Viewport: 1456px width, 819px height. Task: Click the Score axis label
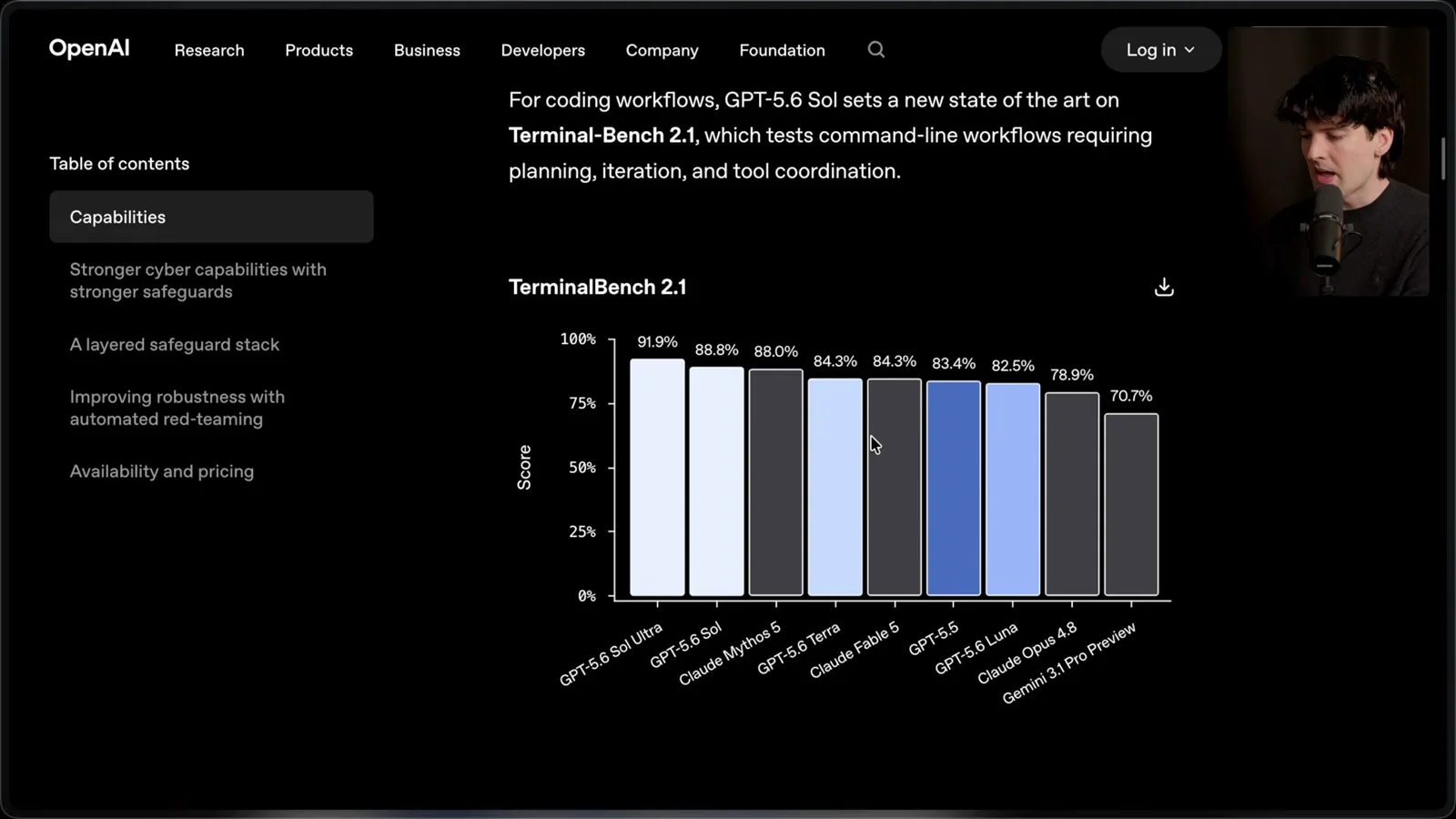point(524,468)
